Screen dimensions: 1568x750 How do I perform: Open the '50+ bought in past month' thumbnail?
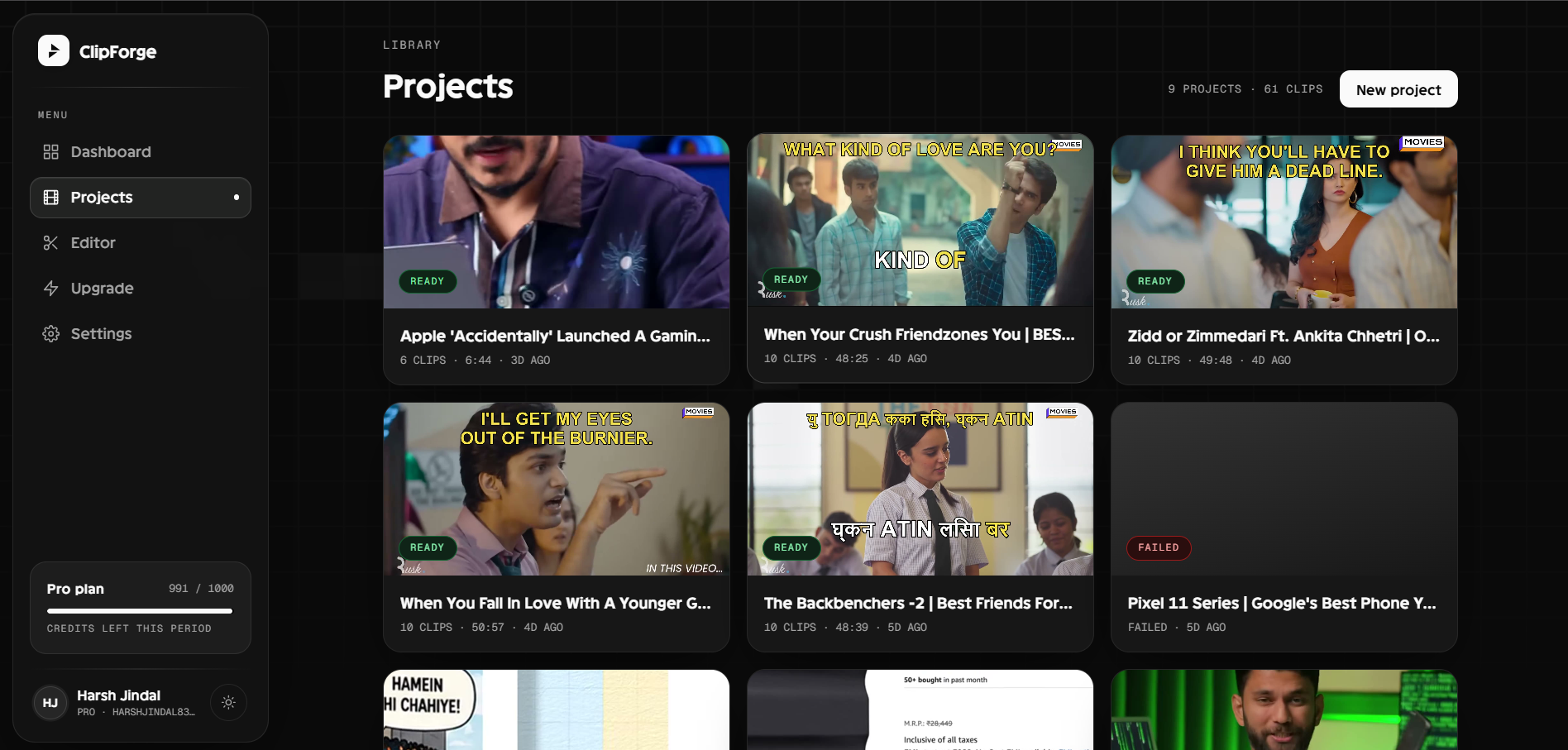pos(920,709)
